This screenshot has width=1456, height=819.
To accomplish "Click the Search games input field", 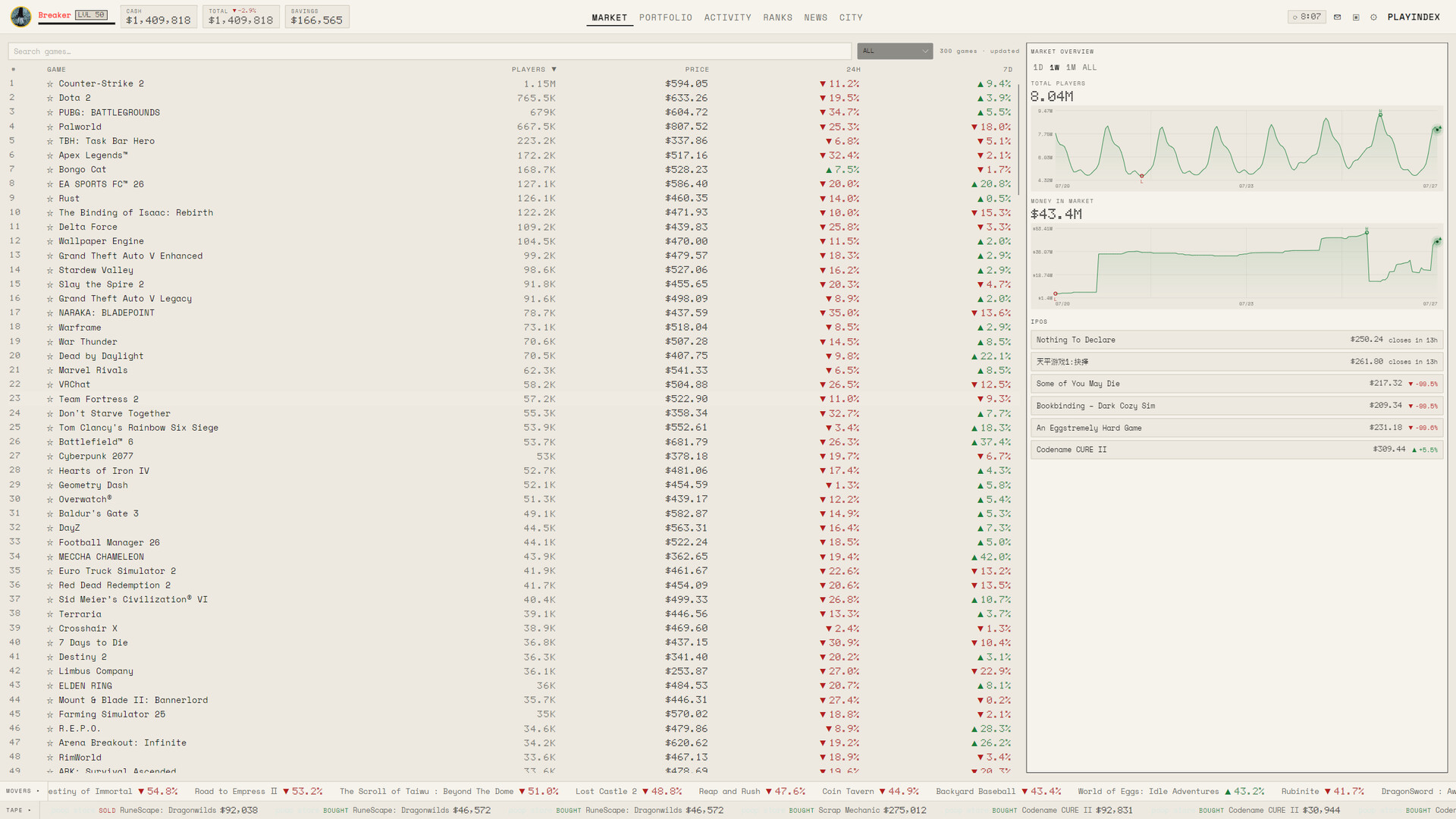I will tap(430, 51).
